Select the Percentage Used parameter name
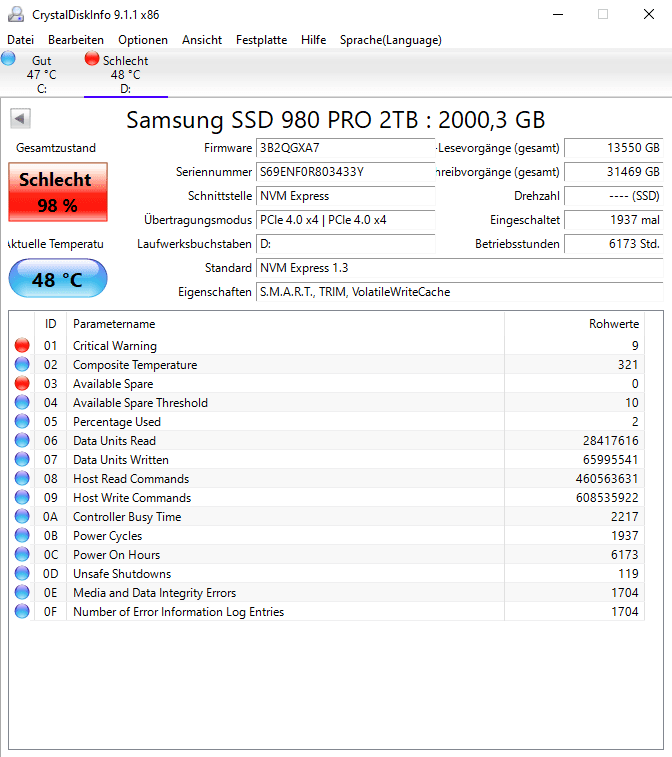 pos(117,422)
